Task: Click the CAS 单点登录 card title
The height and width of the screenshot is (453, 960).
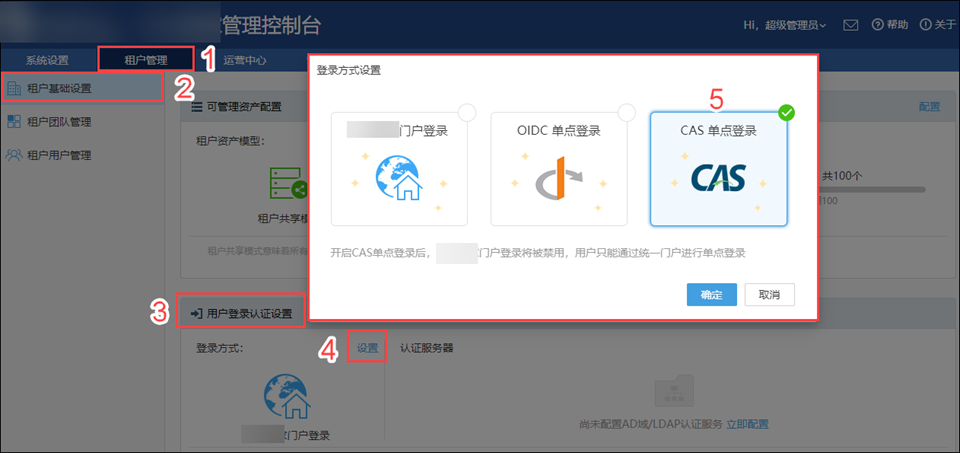Action: [718, 131]
